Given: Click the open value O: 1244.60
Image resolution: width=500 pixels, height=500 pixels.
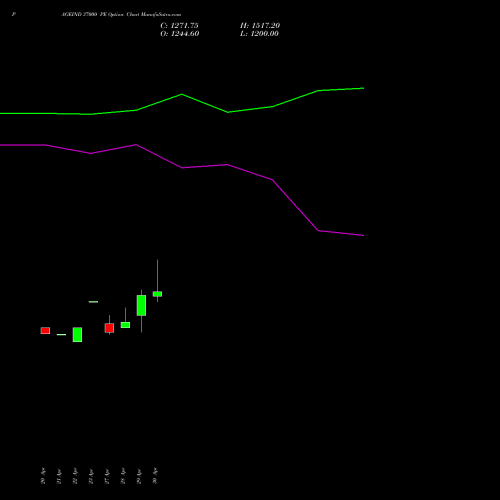Looking at the screenshot, I should tap(180, 34).
